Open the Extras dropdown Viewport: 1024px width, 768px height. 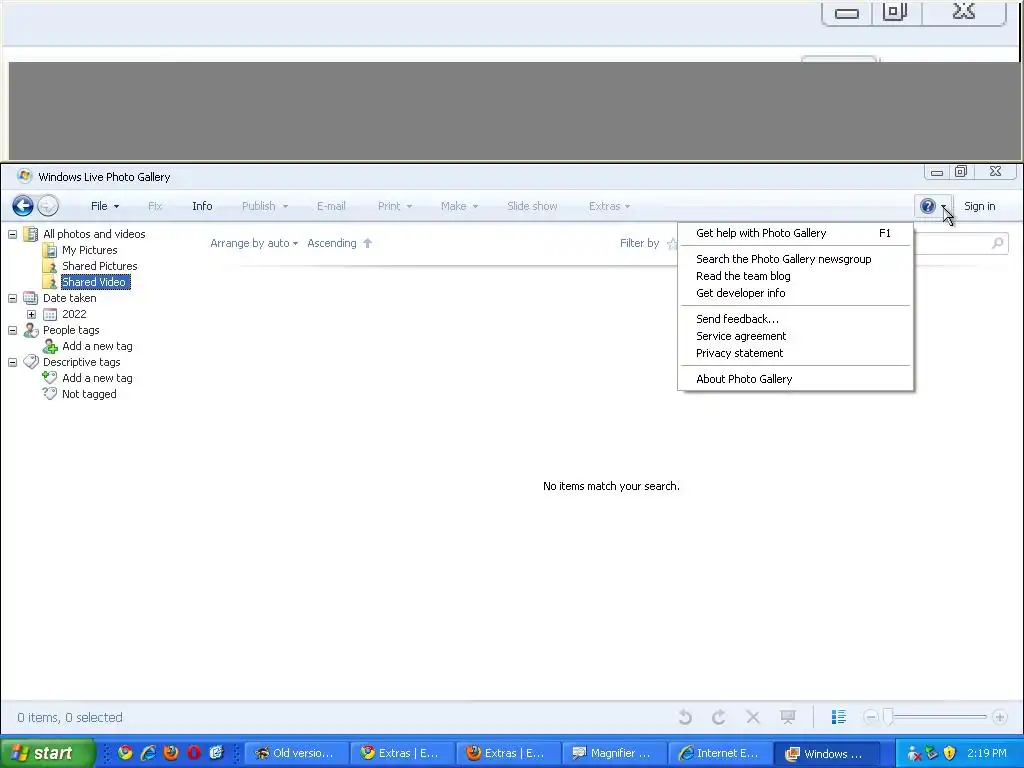(x=609, y=206)
